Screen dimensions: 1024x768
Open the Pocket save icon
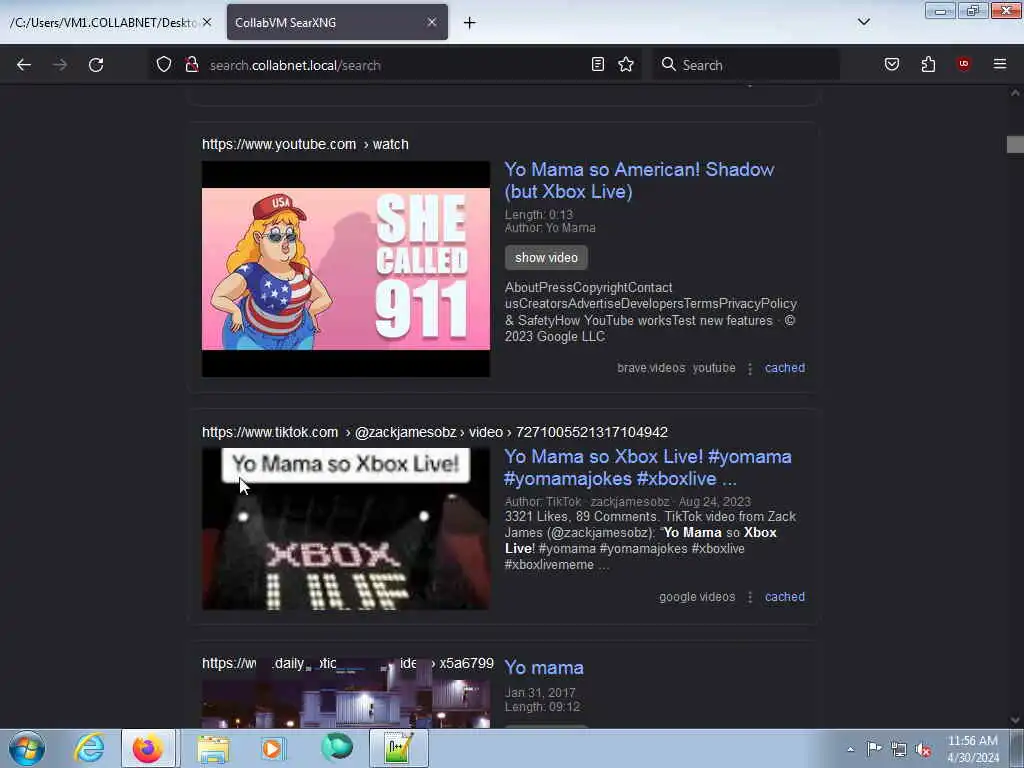892,64
